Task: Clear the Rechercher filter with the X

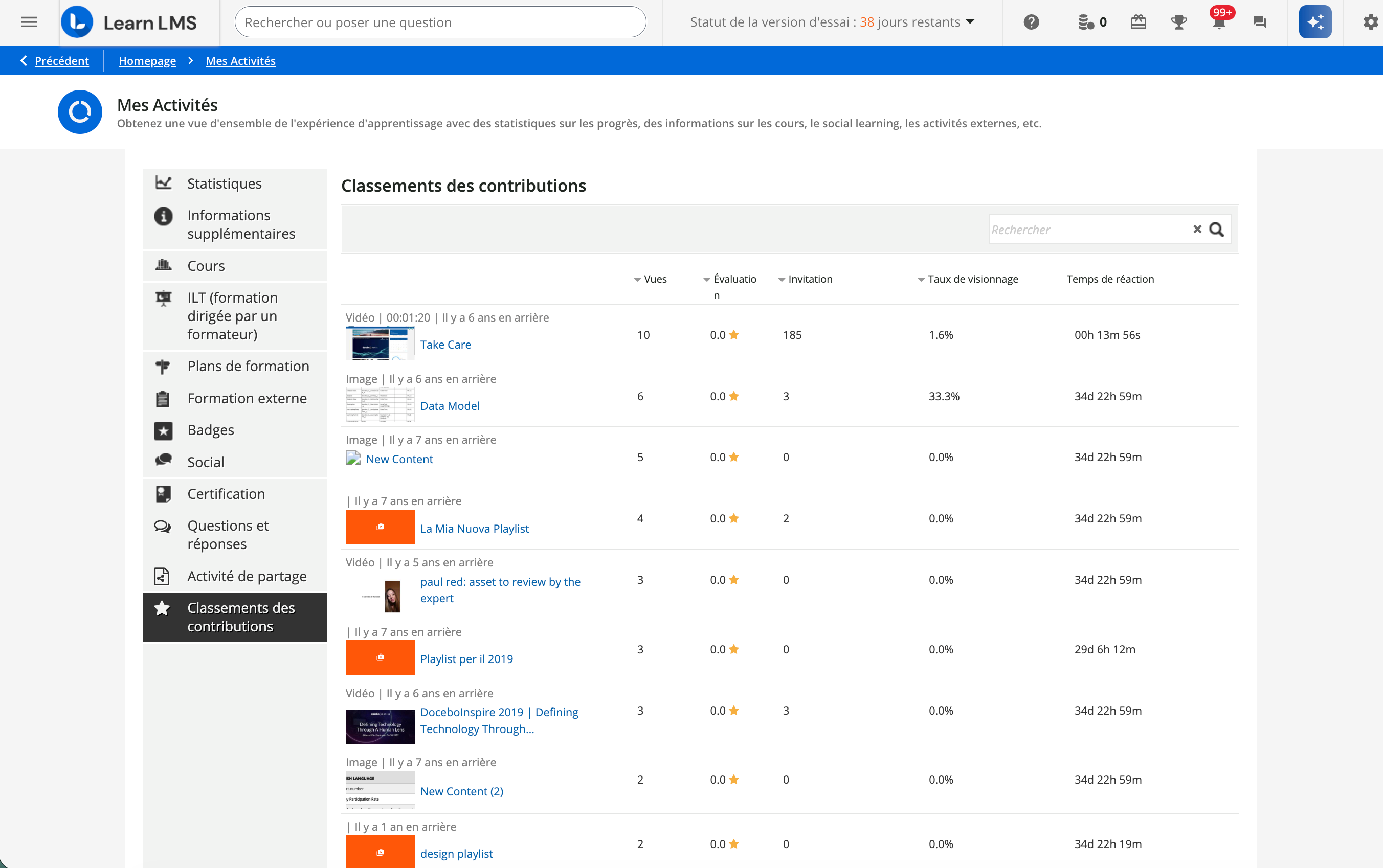Action: [x=1197, y=229]
